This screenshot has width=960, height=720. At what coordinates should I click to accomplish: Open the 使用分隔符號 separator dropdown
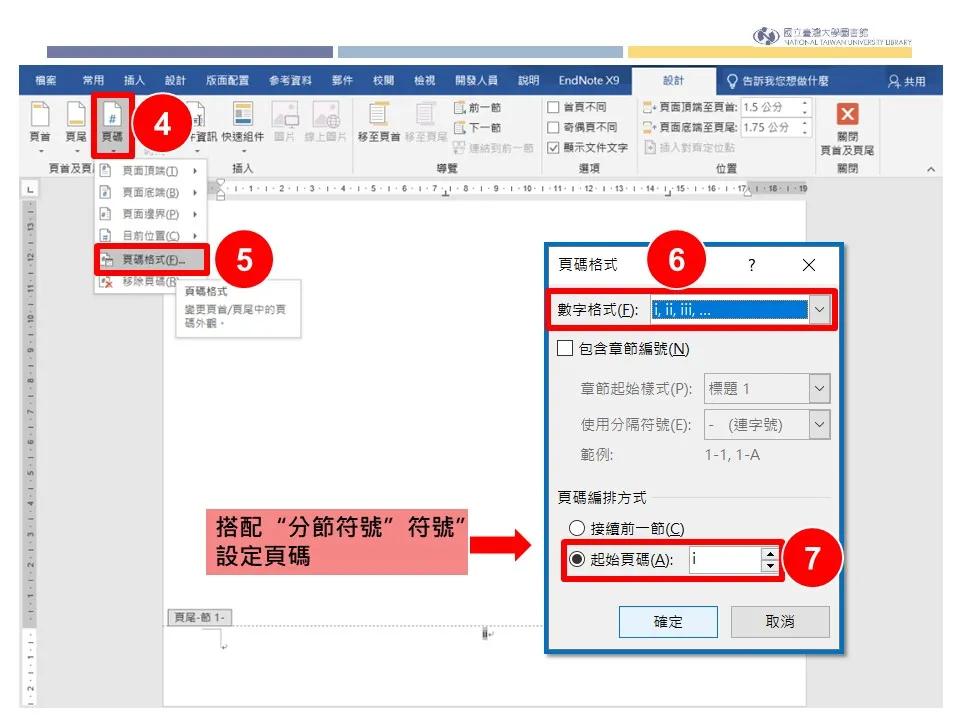point(822,424)
